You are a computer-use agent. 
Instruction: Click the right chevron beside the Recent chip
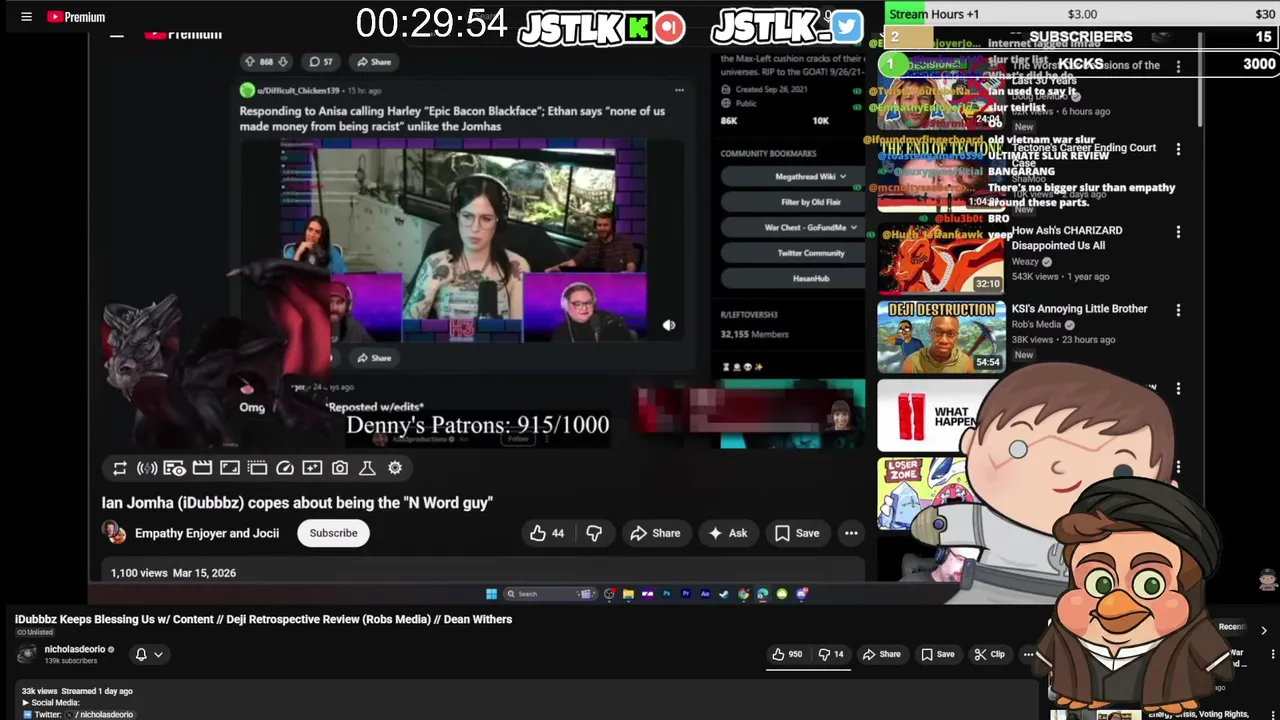coord(1263,630)
